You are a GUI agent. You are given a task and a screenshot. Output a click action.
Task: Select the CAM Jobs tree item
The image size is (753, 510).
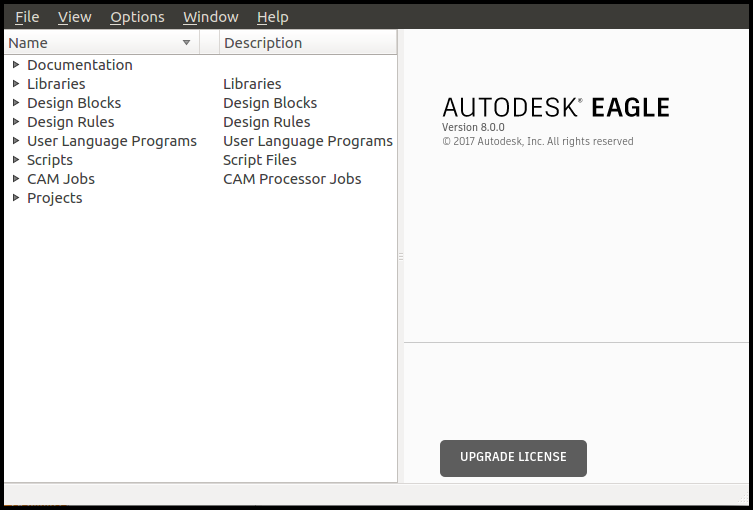(61, 179)
